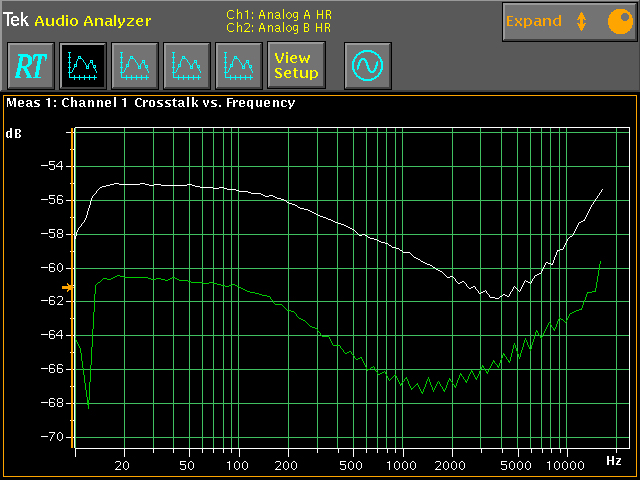Click the orange arrow marker on the dB axis
The image size is (640, 480).
pos(67,288)
